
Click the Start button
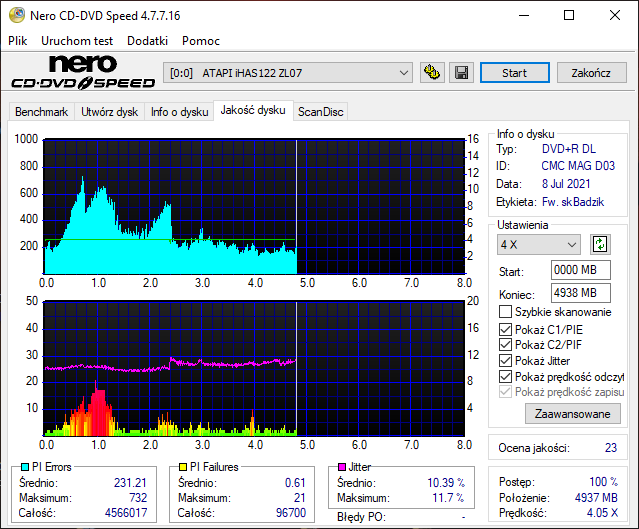pos(515,73)
